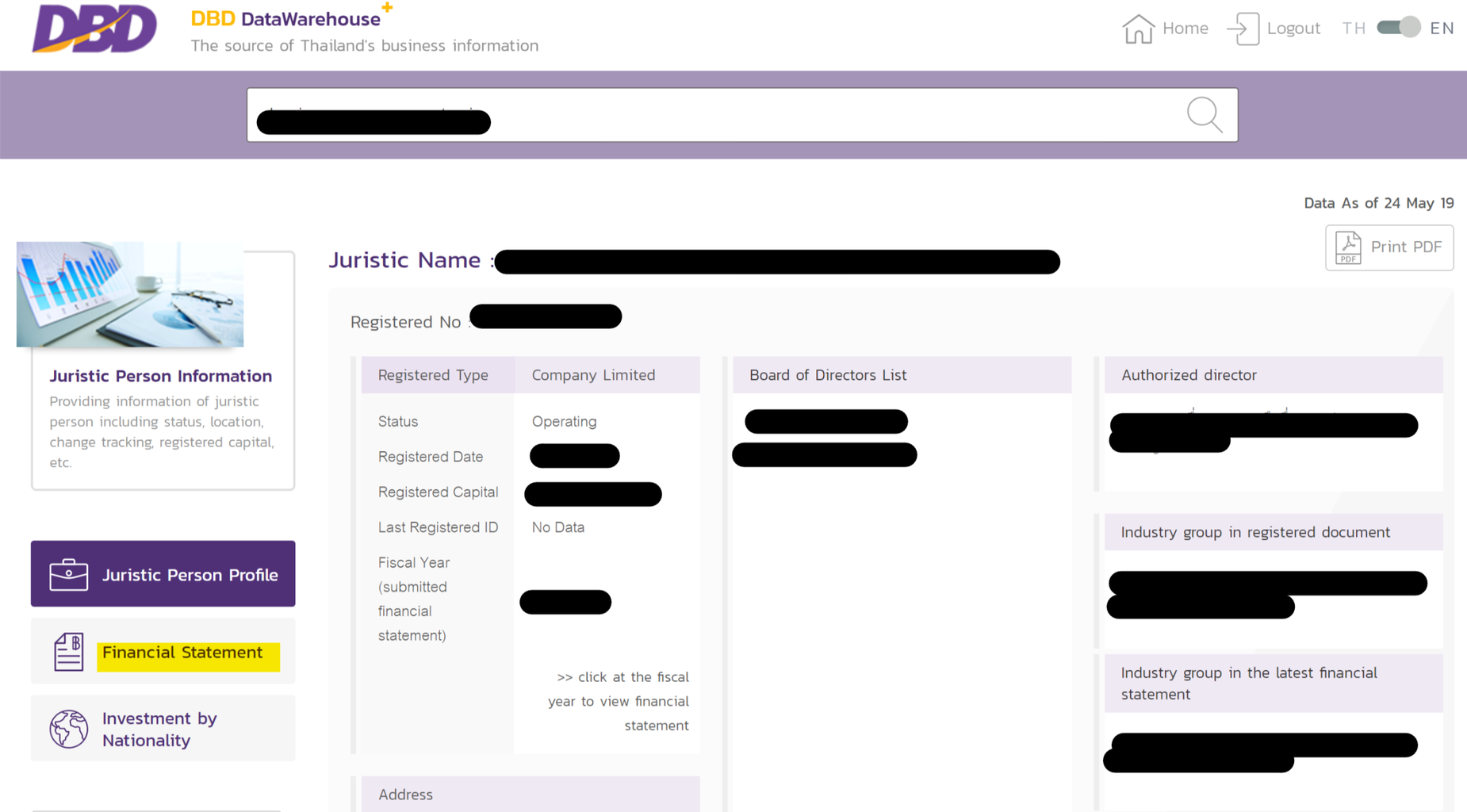Toggle the language switch to TH

click(1354, 28)
